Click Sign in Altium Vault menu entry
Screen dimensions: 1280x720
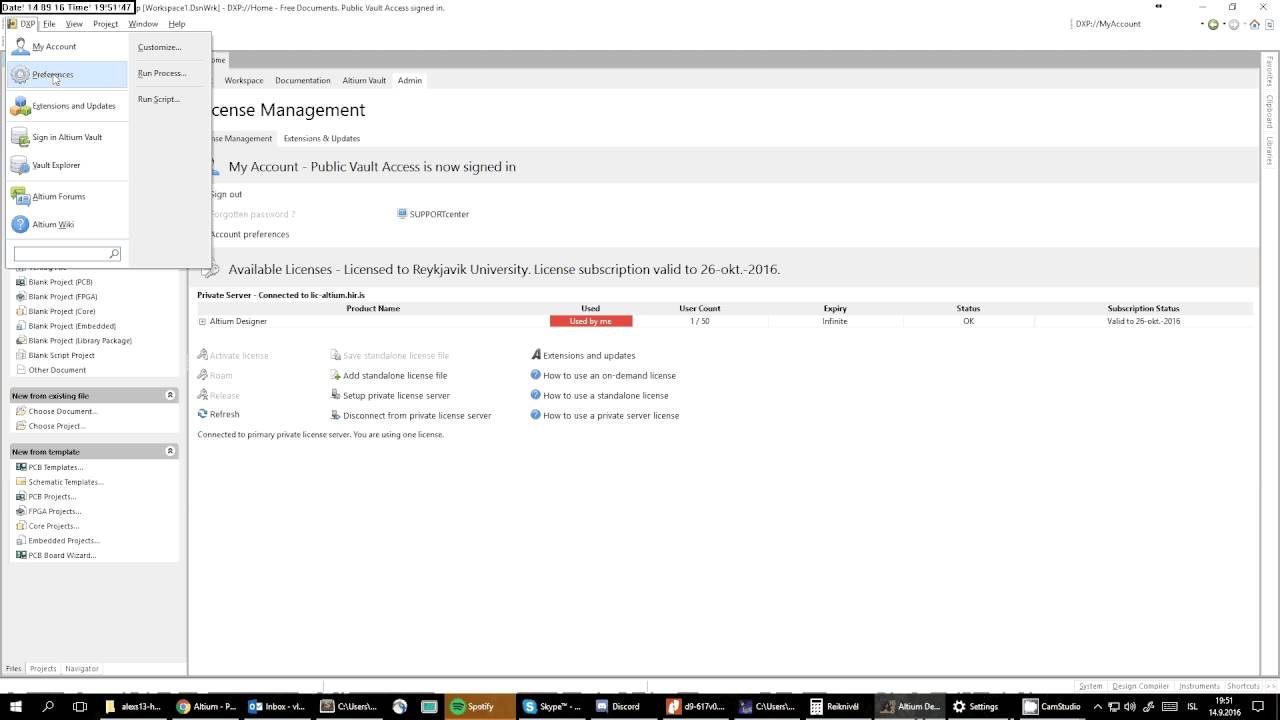(67, 137)
